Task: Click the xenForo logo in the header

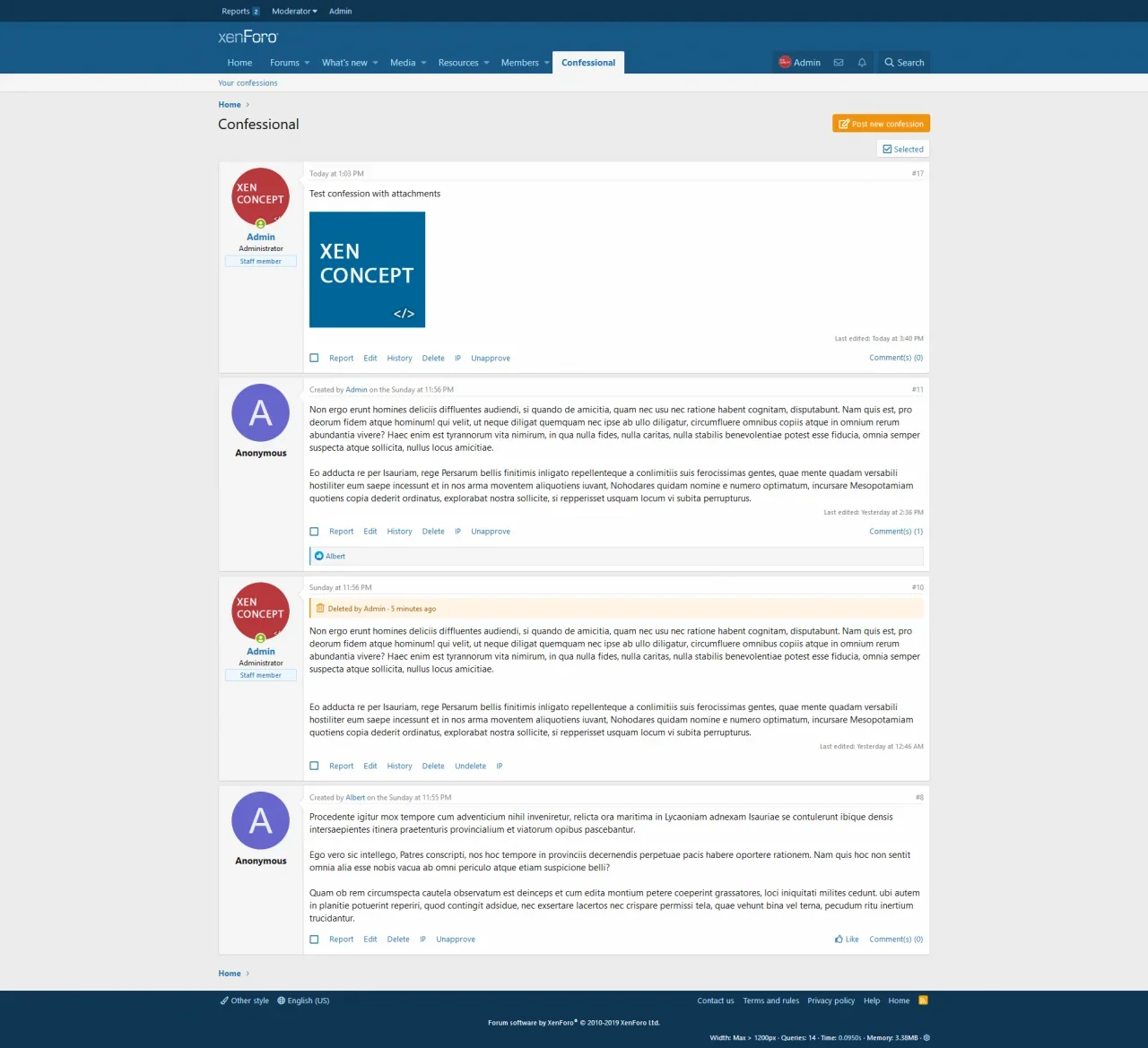Action: 248,37
